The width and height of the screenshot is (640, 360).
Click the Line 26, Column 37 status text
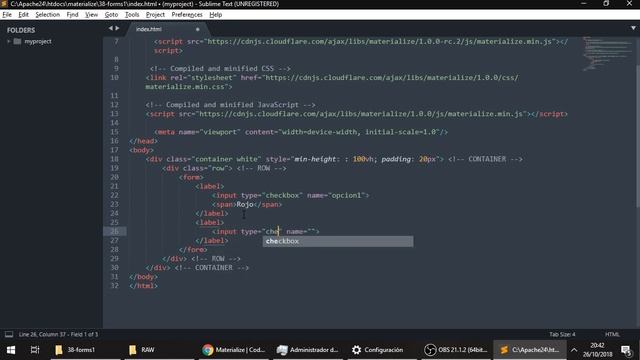[58, 334]
